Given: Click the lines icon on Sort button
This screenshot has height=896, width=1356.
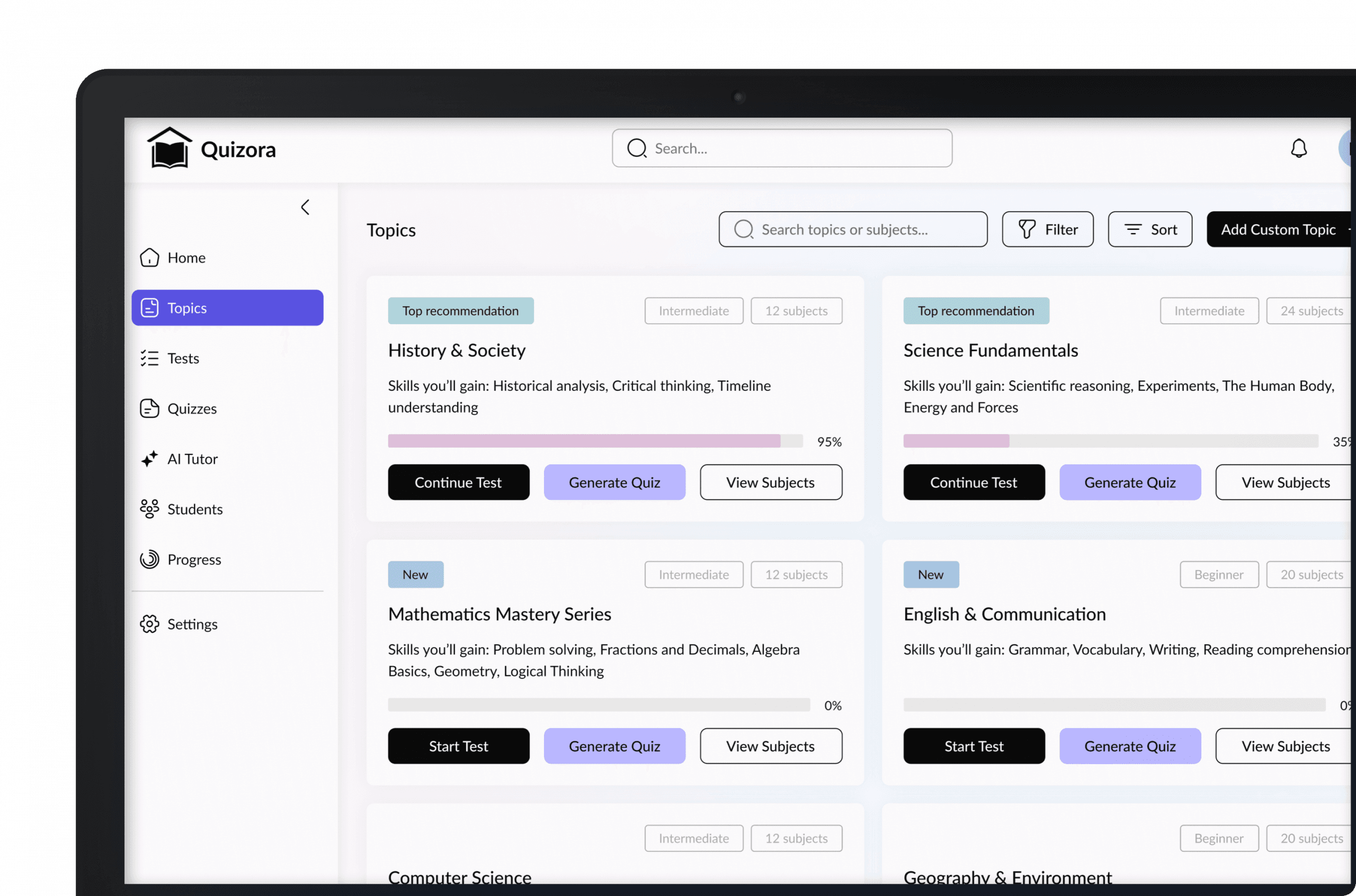Looking at the screenshot, I should [1132, 229].
